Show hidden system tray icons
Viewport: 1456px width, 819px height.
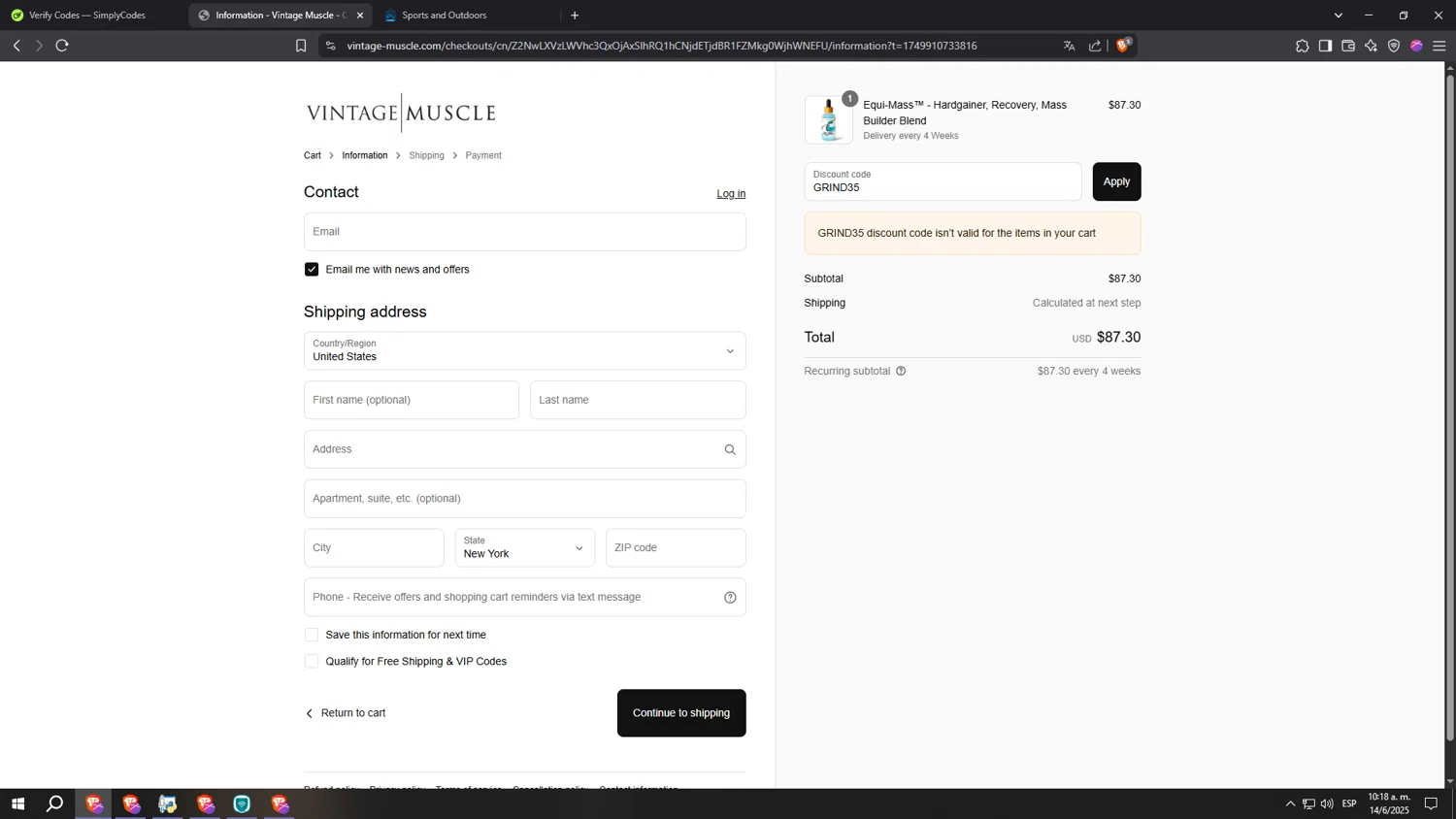click(1290, 803)
